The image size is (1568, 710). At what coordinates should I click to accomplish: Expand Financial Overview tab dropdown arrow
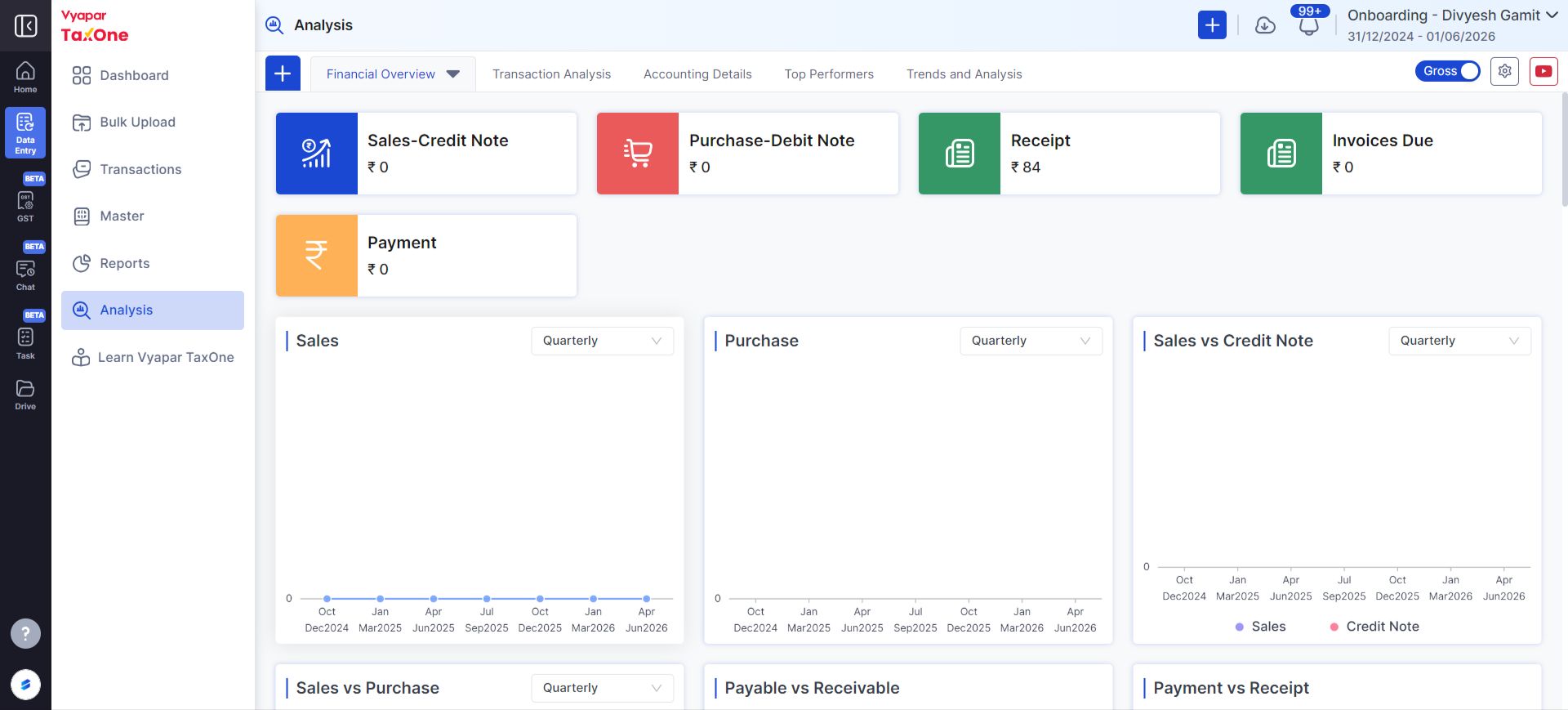[453, 74]
